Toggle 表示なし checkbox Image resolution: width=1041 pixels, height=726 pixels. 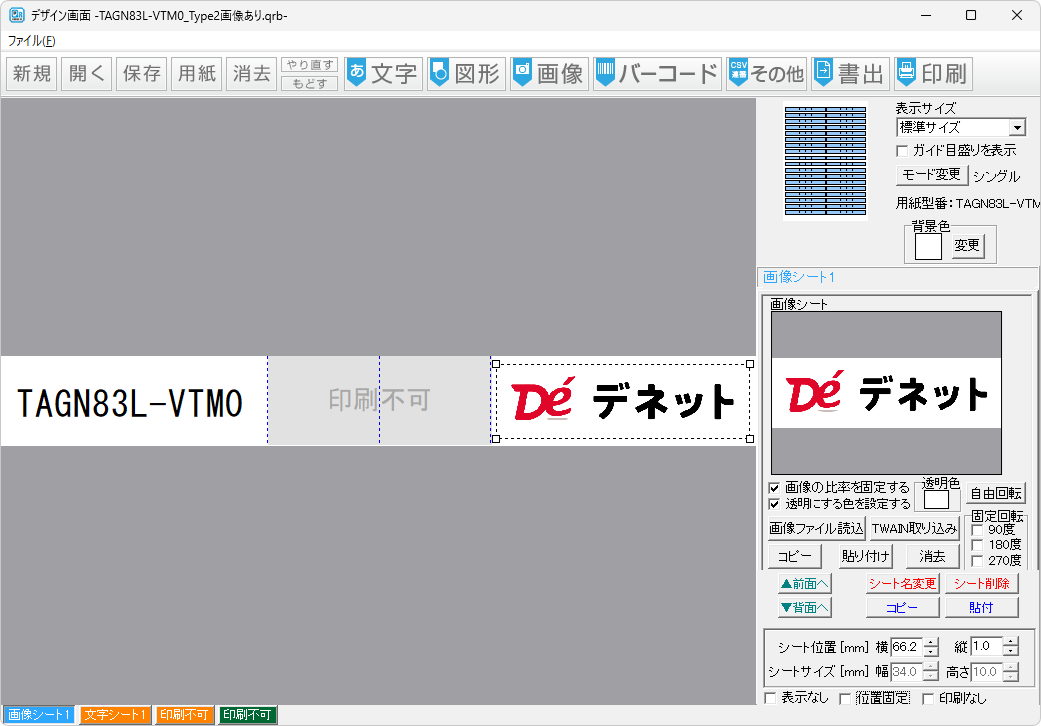click(770, 698)
